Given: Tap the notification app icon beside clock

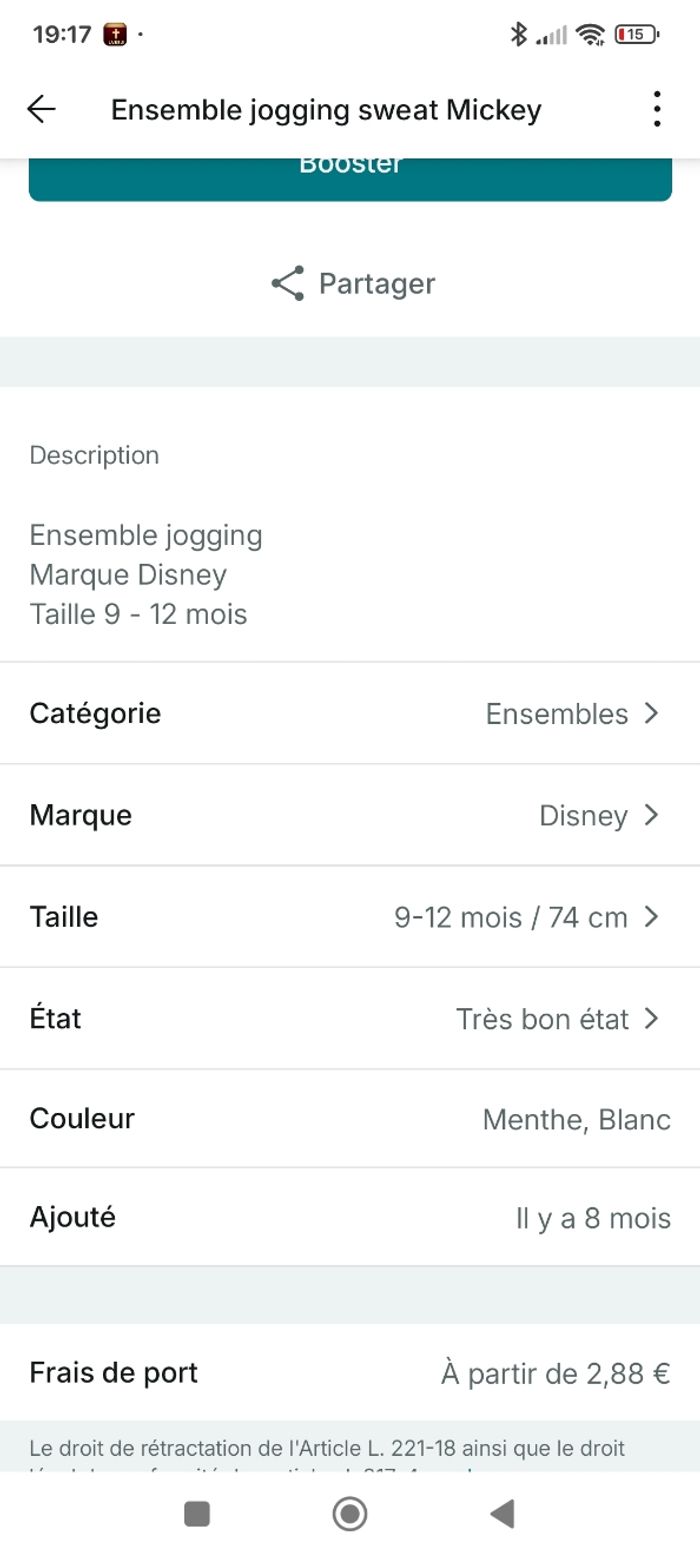Looking at the screenshot, I should 115,34.
